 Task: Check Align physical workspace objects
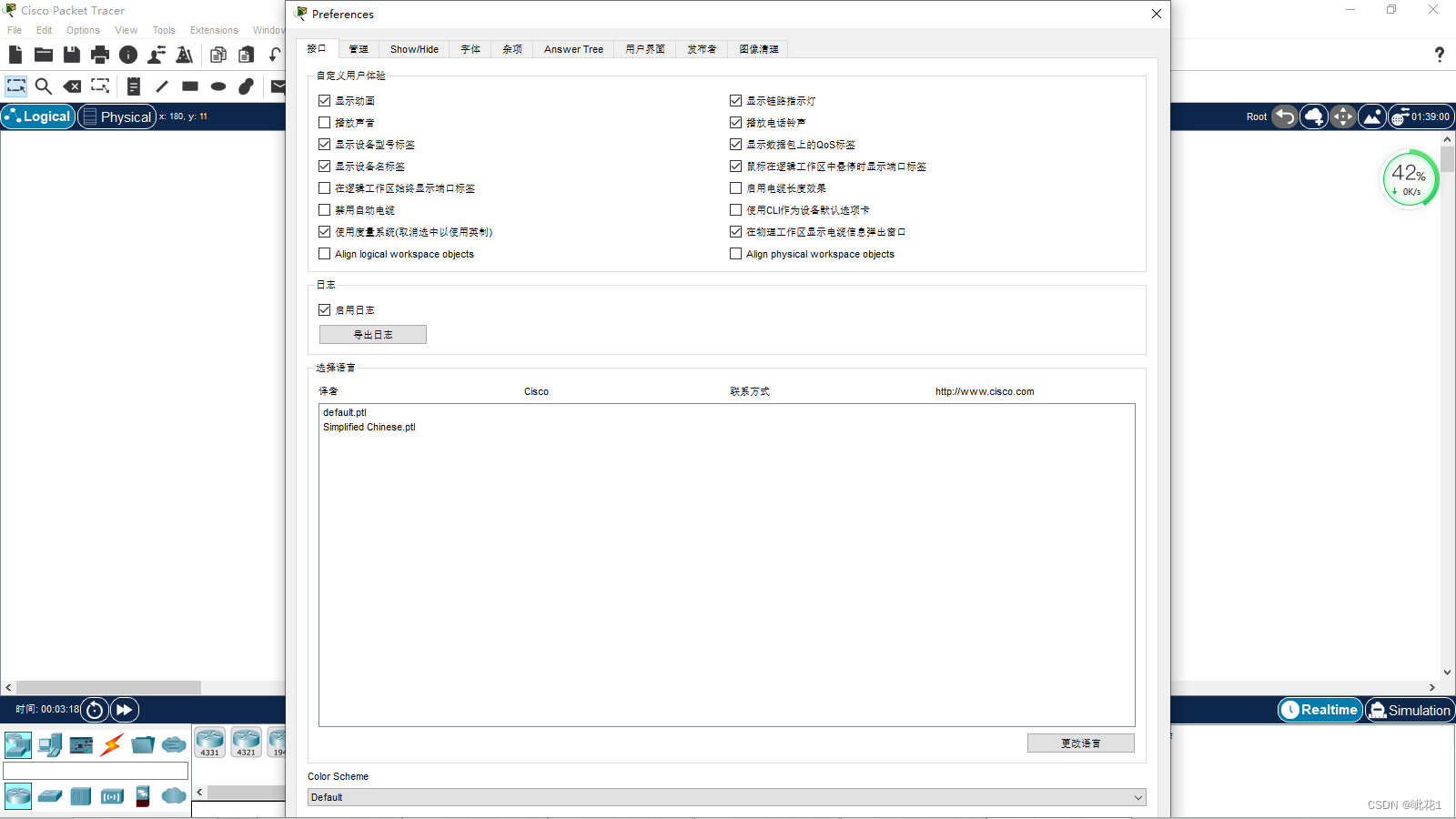(x=735, y=254)
